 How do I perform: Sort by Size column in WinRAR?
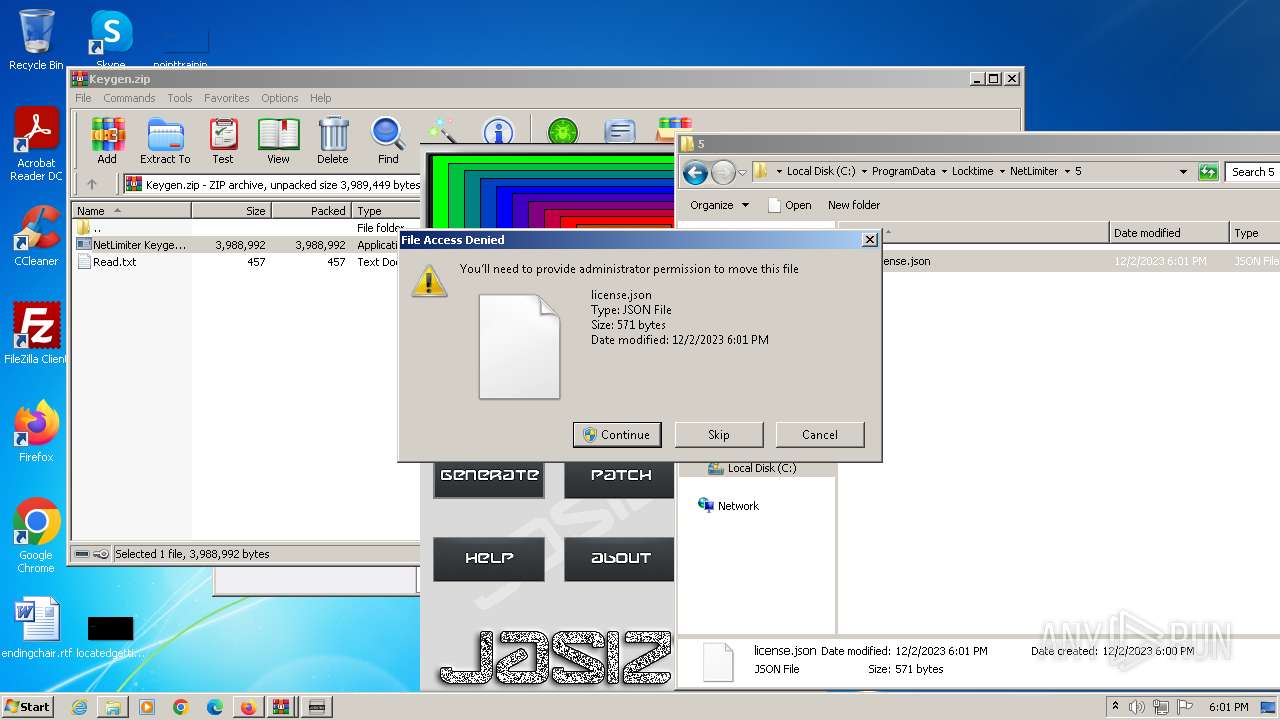(x=231, y=211)
